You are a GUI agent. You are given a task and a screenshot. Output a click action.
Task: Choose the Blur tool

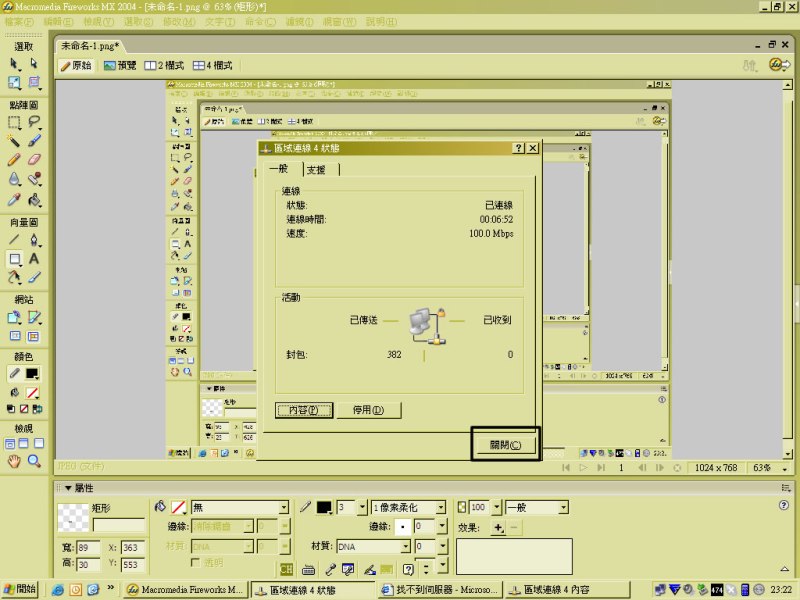click(14, 179)
